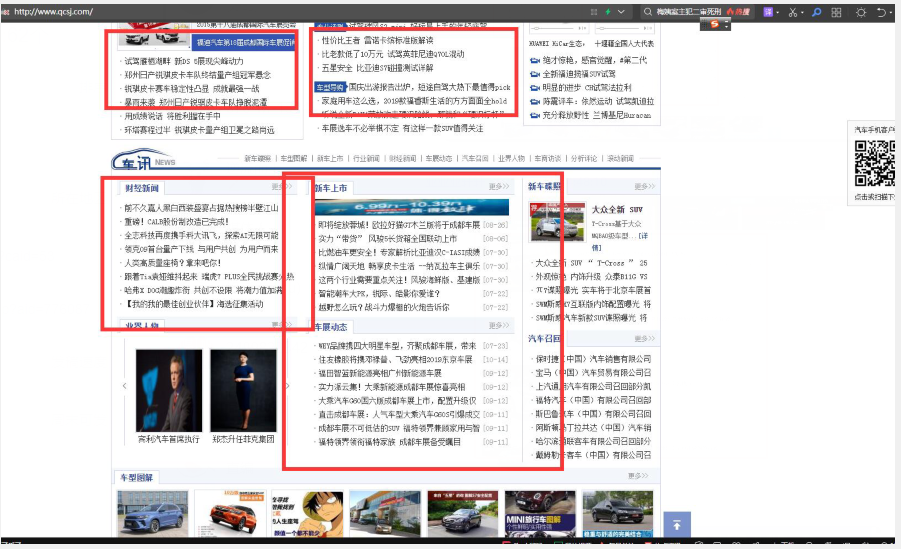
Task: Click the 车讯 NEWS logo
Action: coord(144,160)
